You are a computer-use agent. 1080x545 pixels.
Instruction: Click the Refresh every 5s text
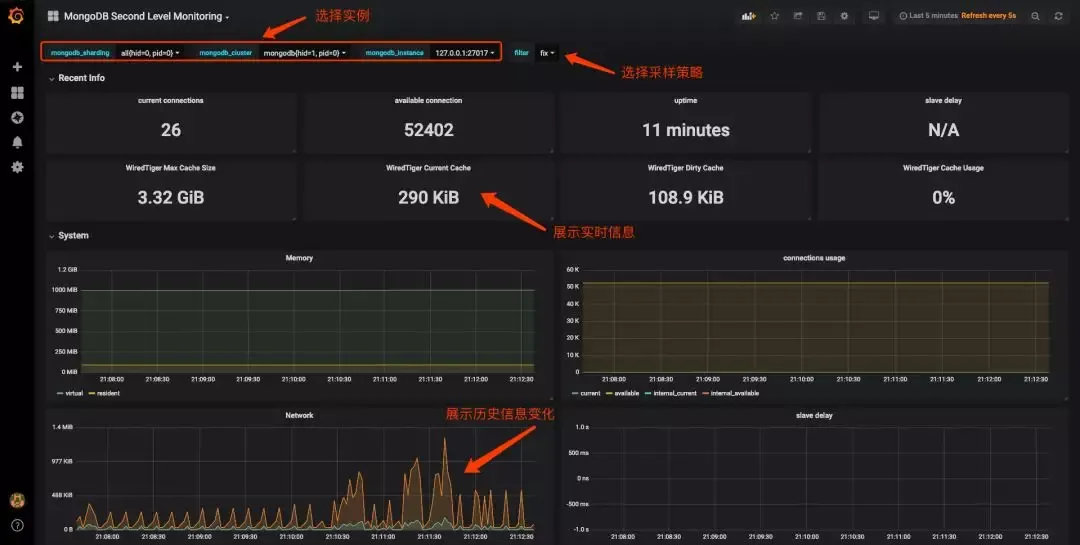[988, 16]
